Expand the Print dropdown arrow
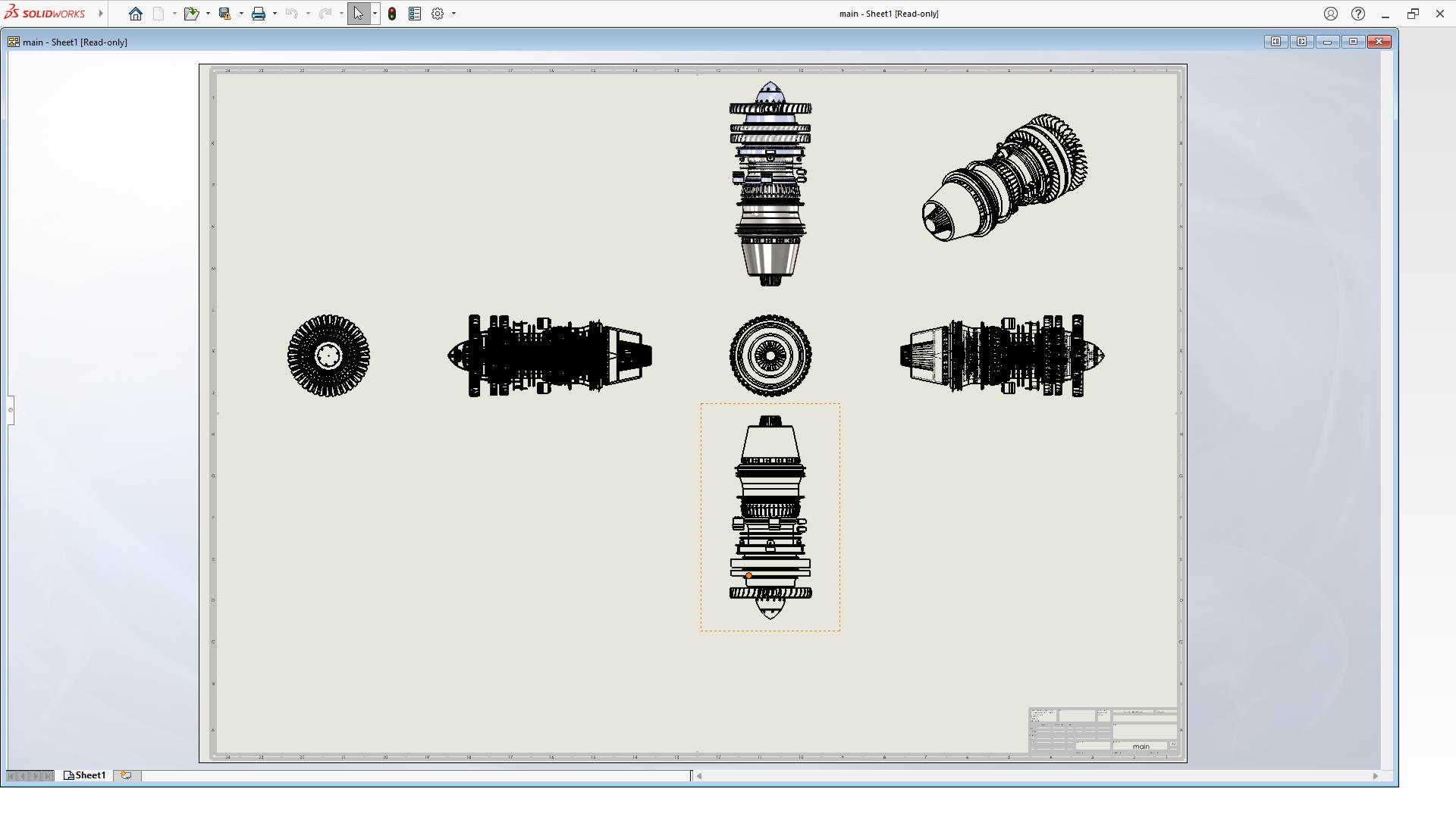The image size is (1456, 817). point(275,14)
